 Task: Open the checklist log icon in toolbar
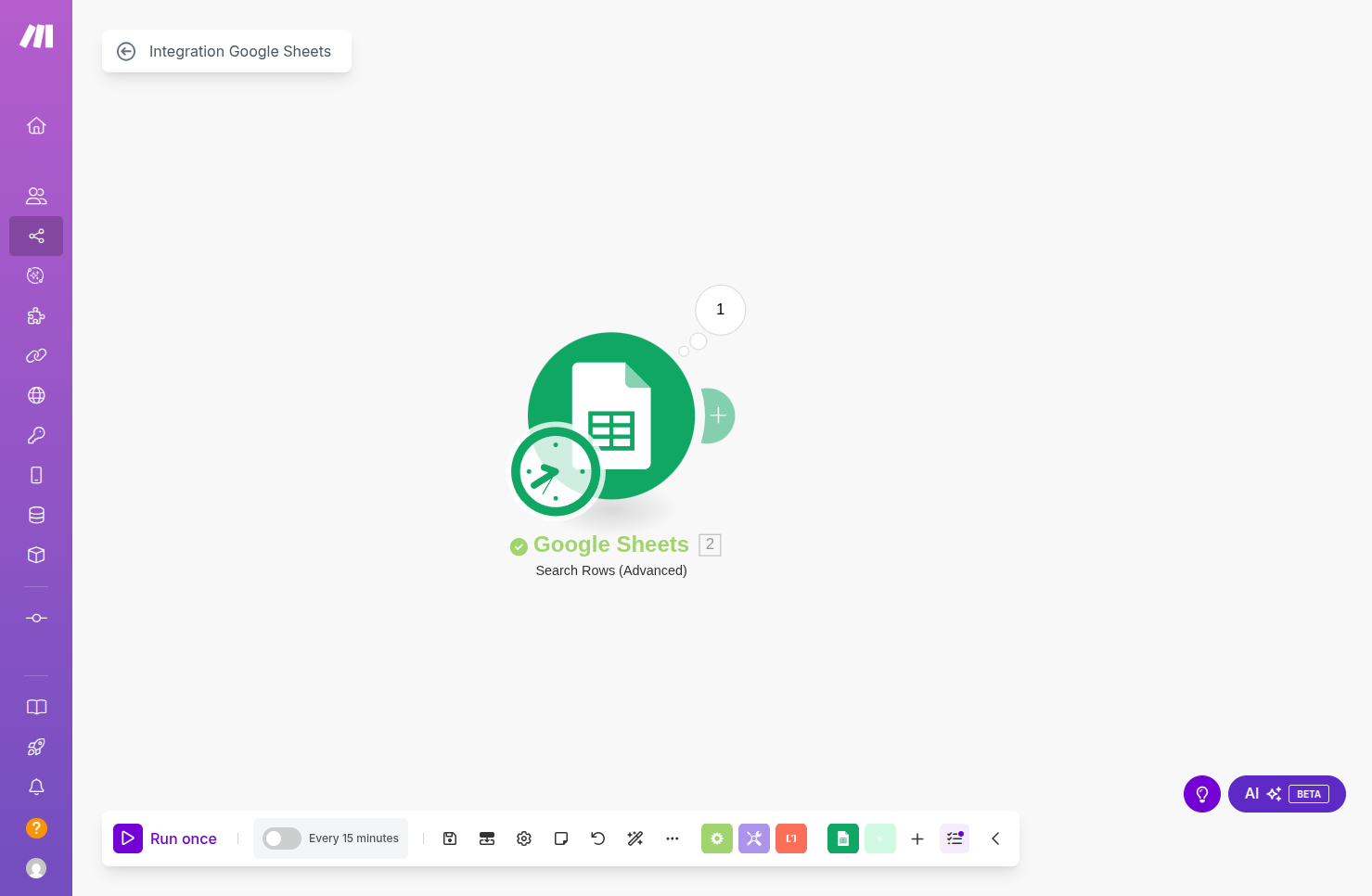pyautogui.click(x=955, y=838)
